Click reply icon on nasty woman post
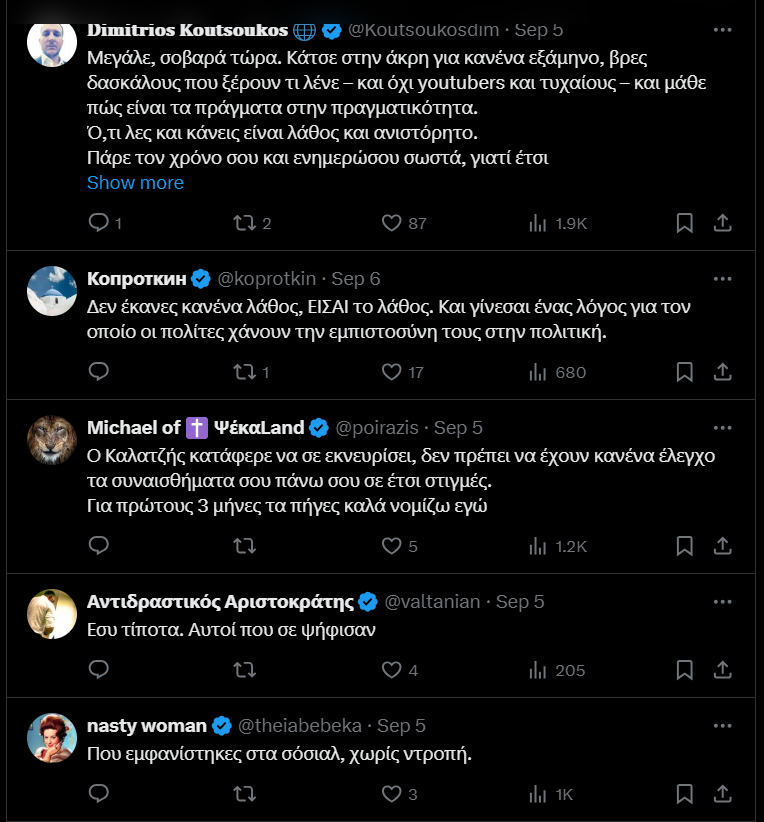764x822 pixels. click(99, 794)
